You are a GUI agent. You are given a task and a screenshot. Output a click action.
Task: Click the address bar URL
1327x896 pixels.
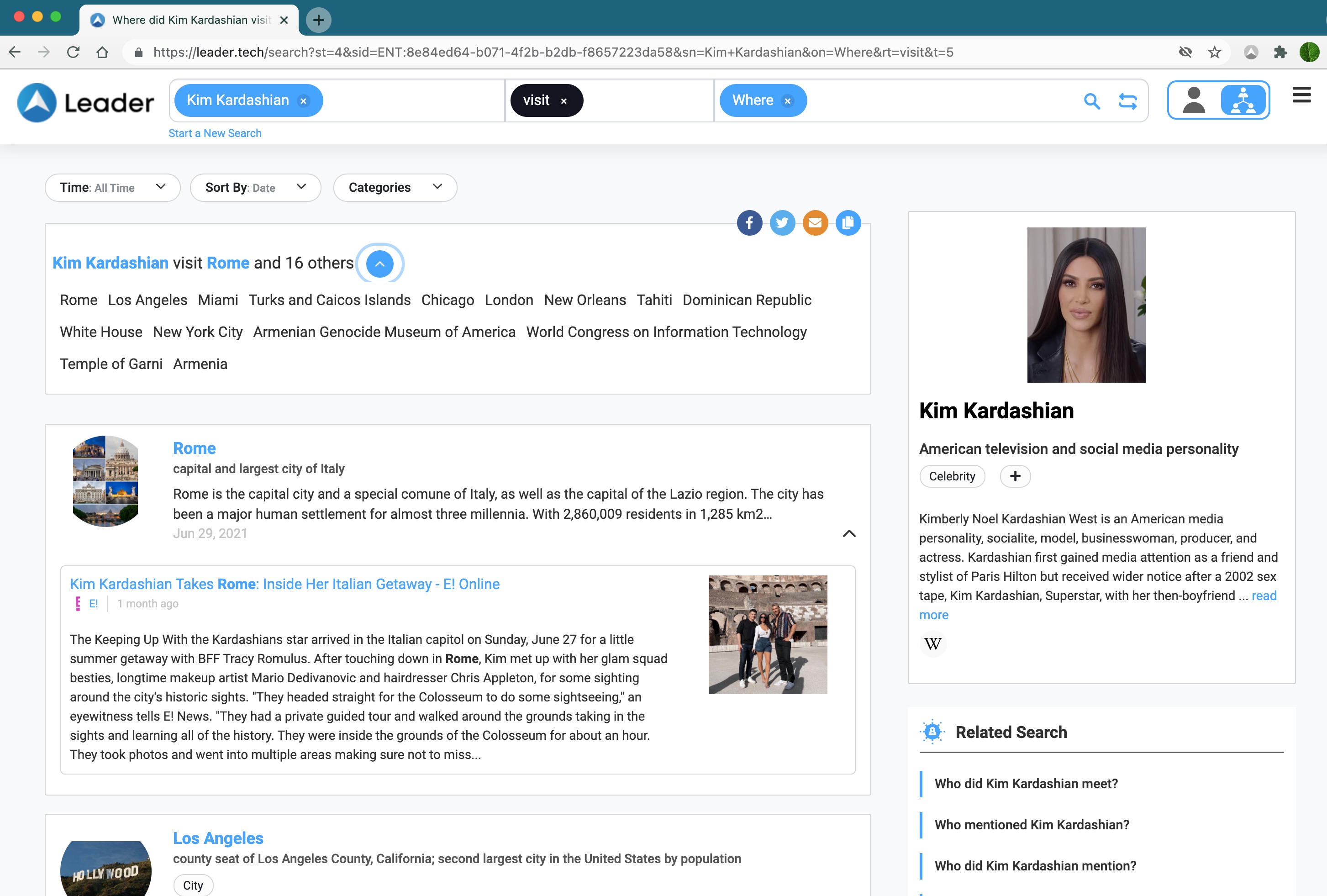click(x=553, y=53)
